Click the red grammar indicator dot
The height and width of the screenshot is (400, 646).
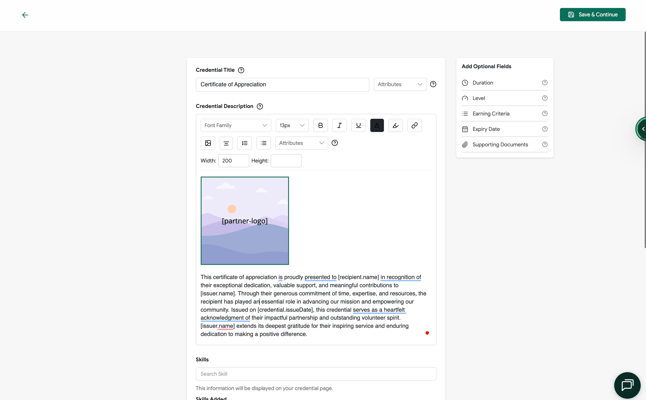click(427, 333)
